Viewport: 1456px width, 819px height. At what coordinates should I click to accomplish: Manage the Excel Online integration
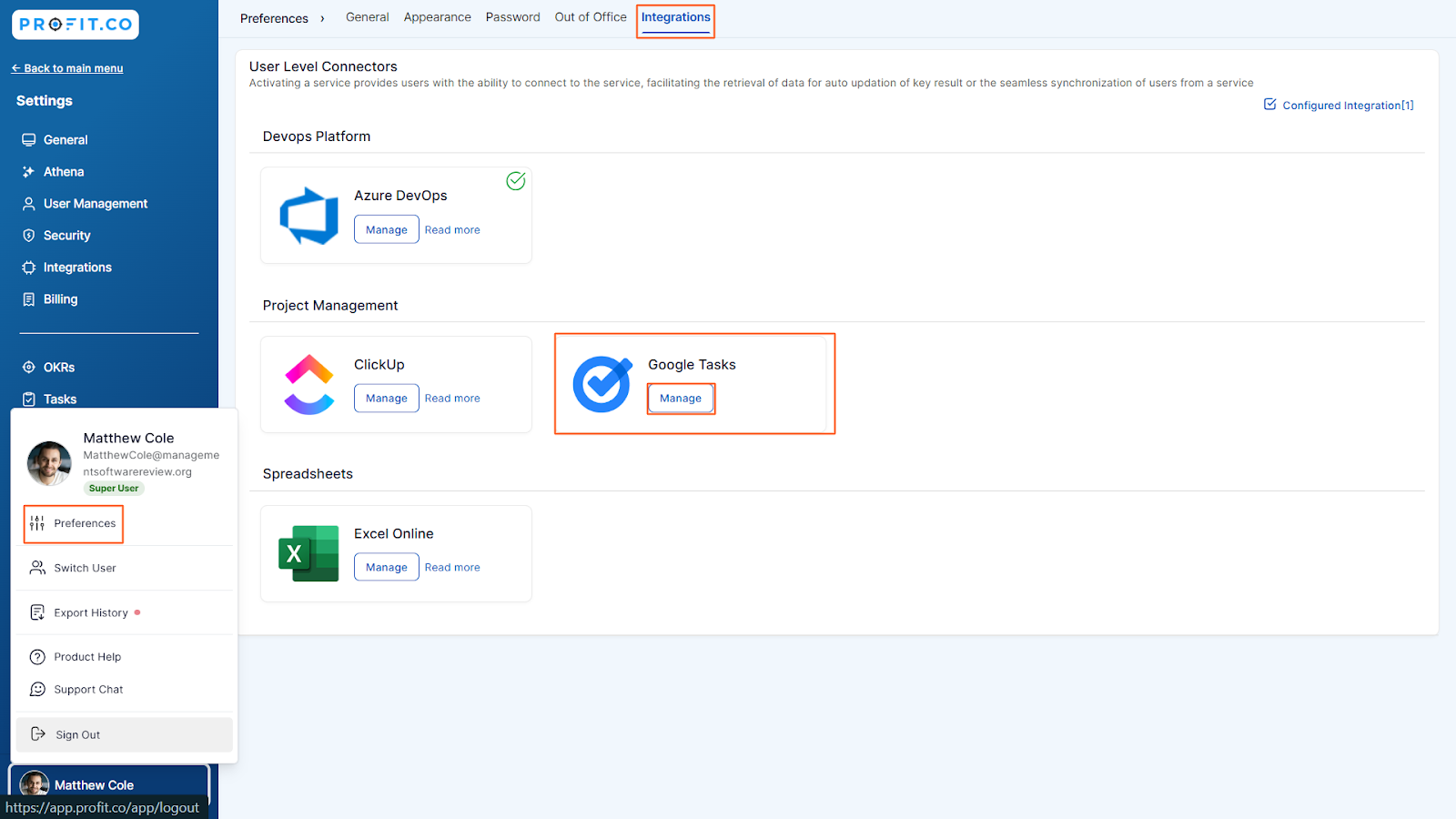tap(387, 567)
